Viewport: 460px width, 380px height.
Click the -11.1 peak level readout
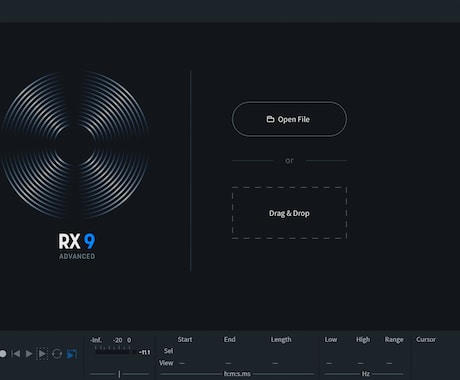click(x=144, y=352)
